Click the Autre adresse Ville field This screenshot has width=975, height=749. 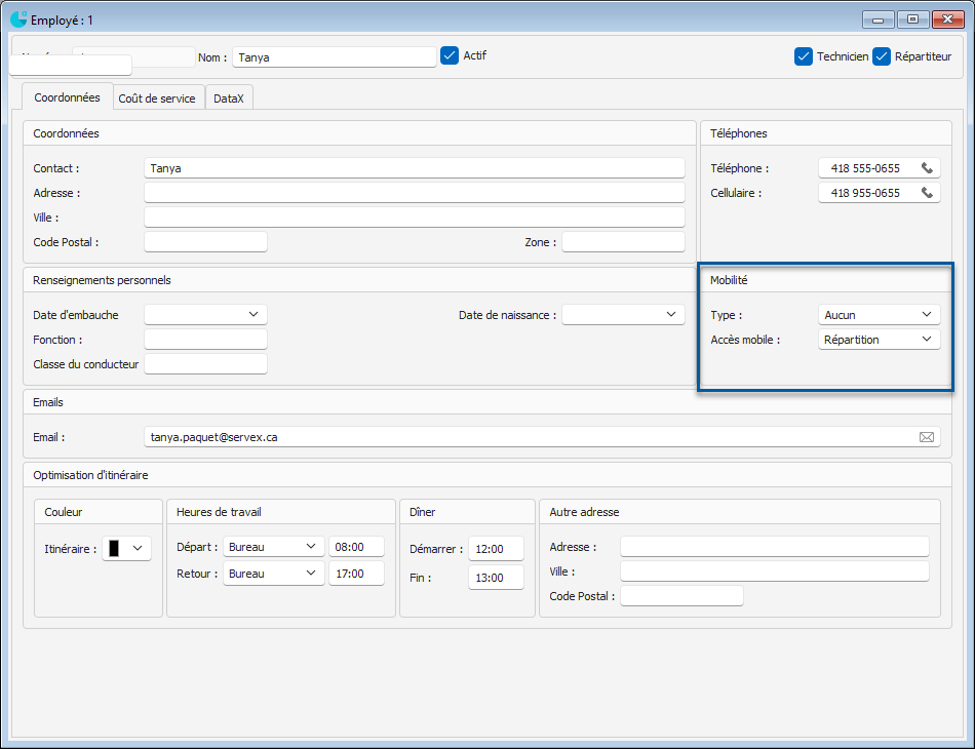(x=775, y=571)
